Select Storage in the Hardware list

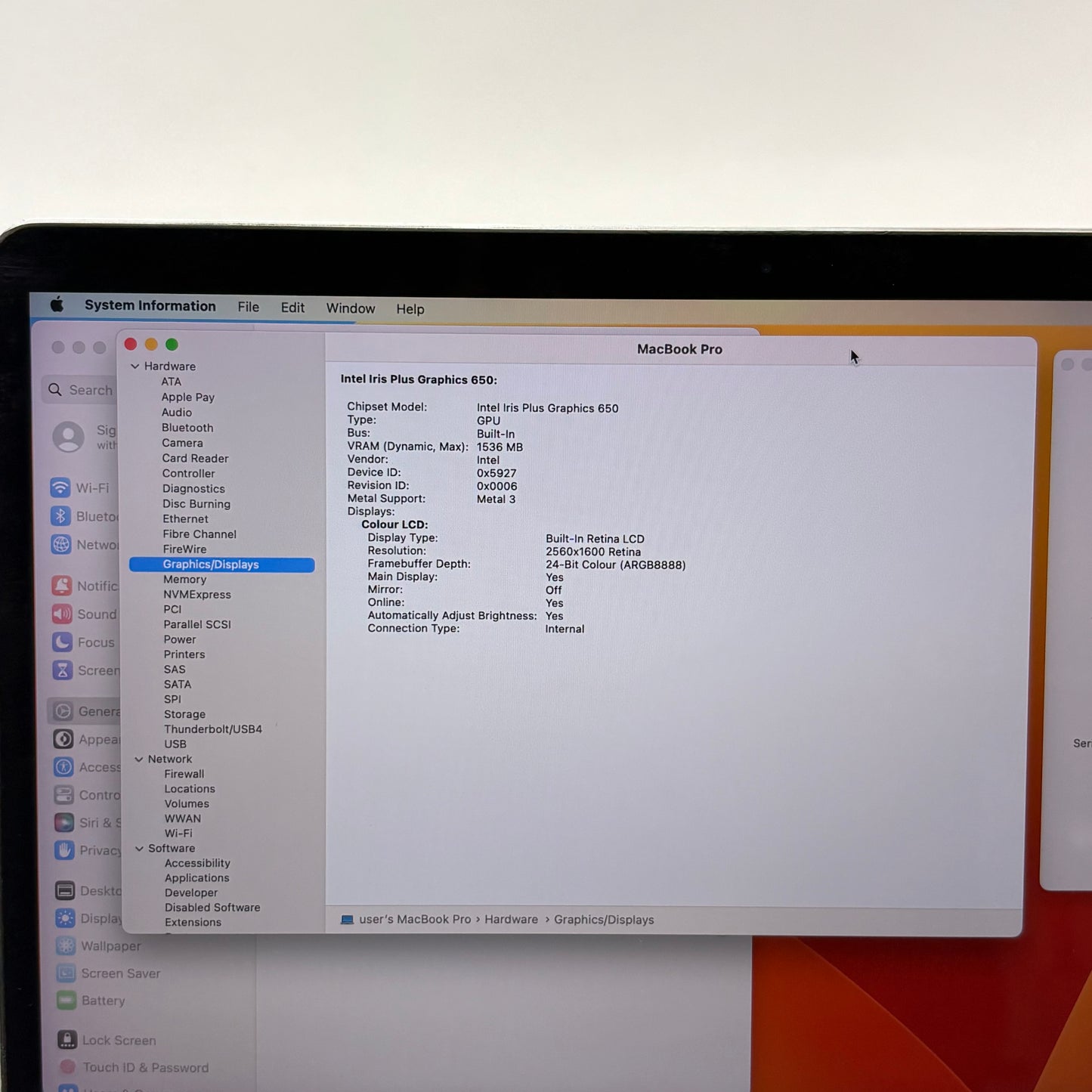coord(184,714)
